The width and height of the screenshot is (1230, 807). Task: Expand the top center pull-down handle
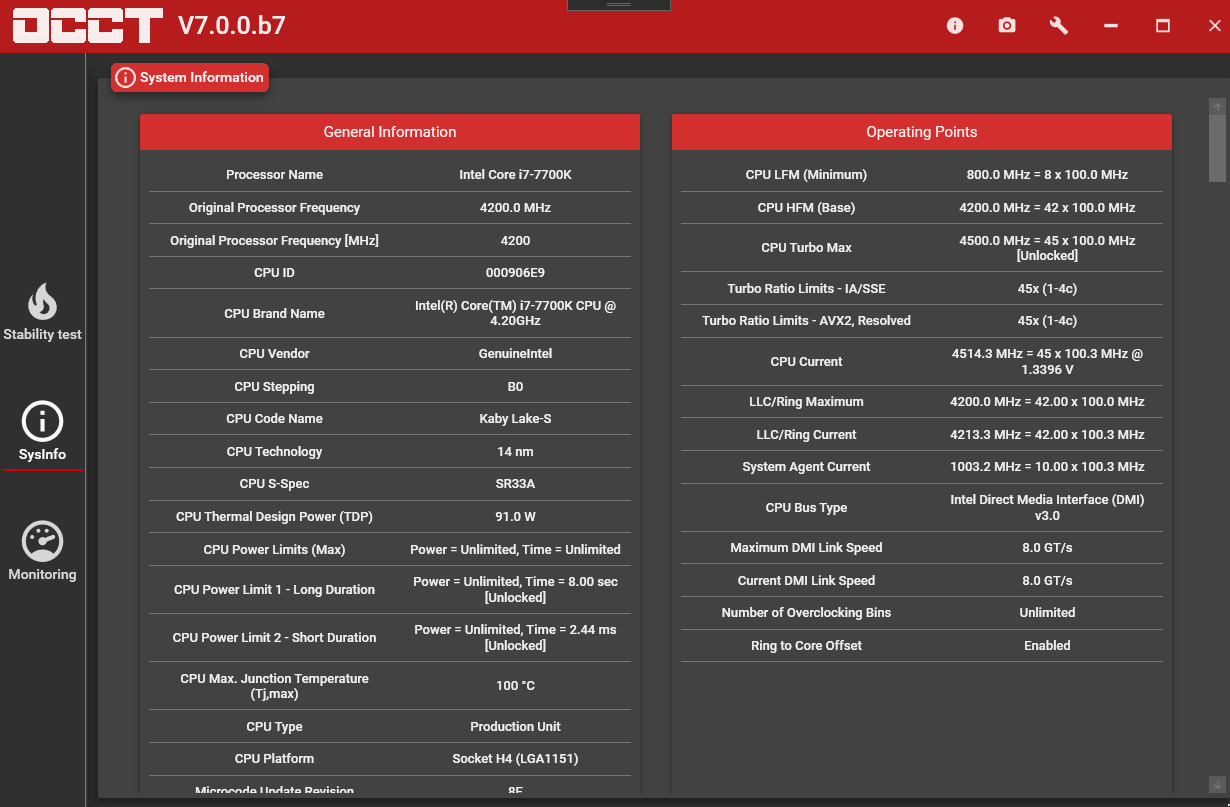coord(618,5)
